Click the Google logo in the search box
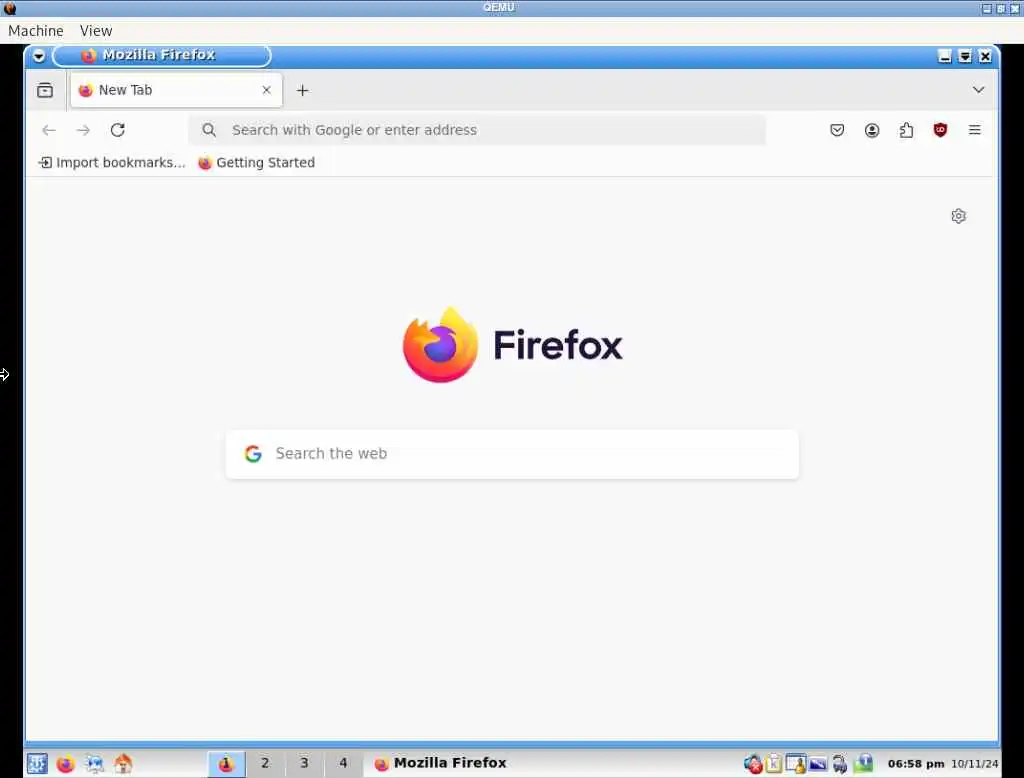Image resolution: width=1024 pixels, height=778 pixels. point(253,453)
